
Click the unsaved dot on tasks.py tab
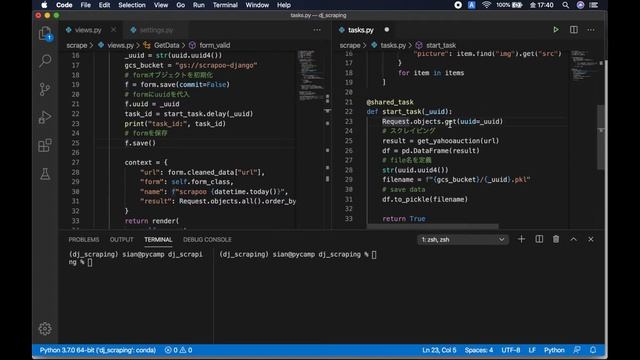click(x=387, y=29)
